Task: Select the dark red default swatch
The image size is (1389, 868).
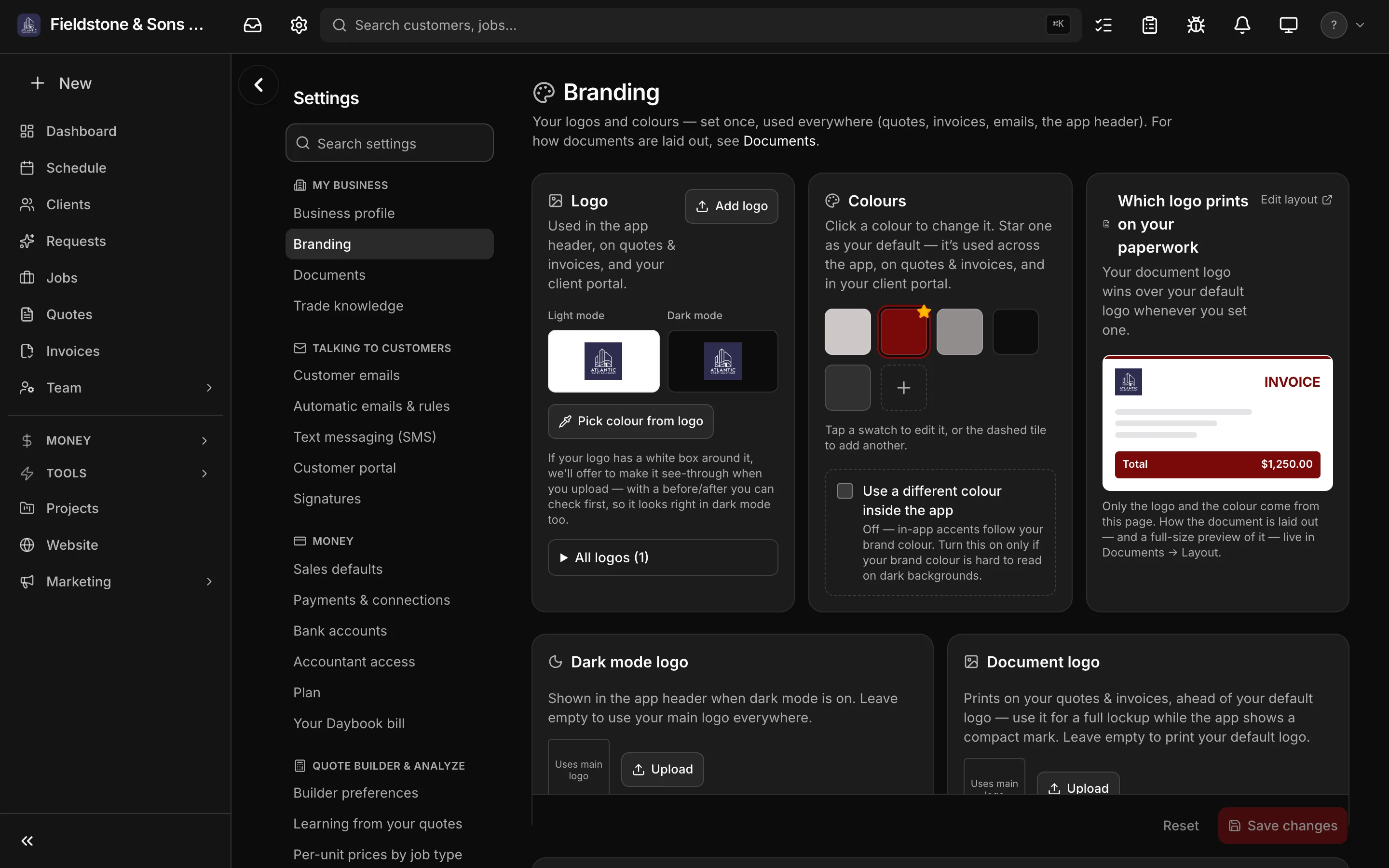Action: pos(903,332)
